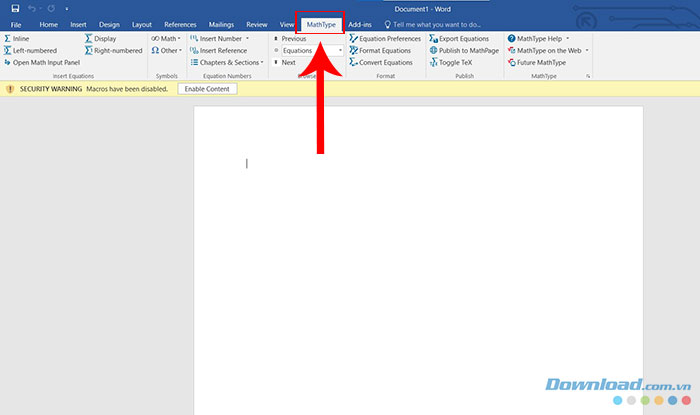The image size is (700, 415).
Task: Insert an Inline equation
Action: coord(21,38)
